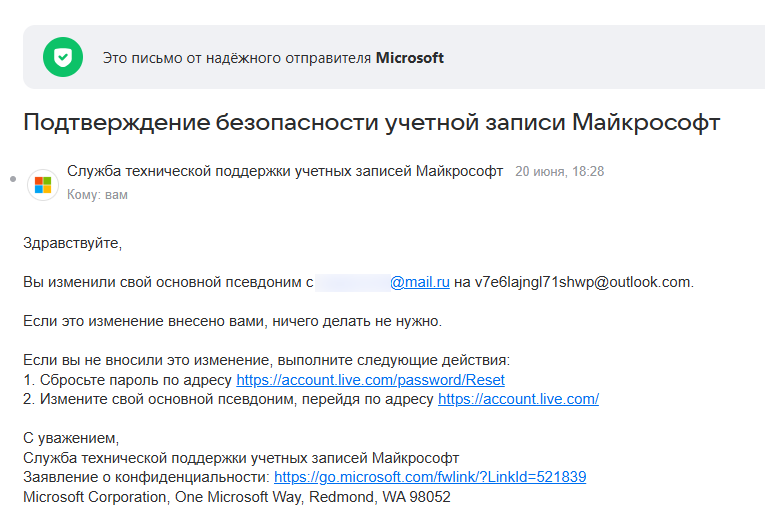765x521 pixels.
Task: Open the go.microsoft.com privacy statement link
Action: tap(430, 477)
